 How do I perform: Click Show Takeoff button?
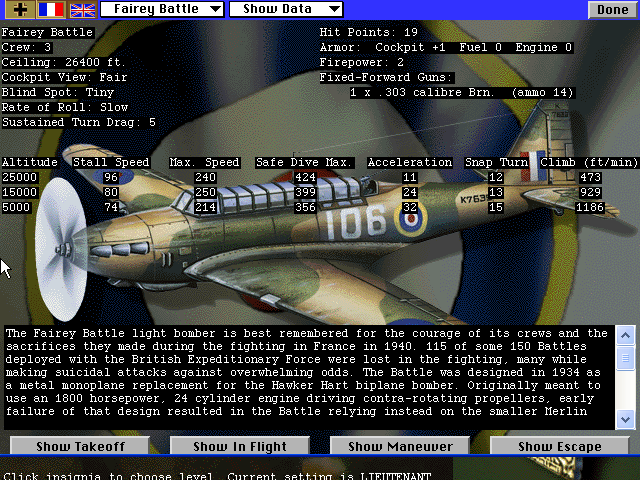(80, 446)
